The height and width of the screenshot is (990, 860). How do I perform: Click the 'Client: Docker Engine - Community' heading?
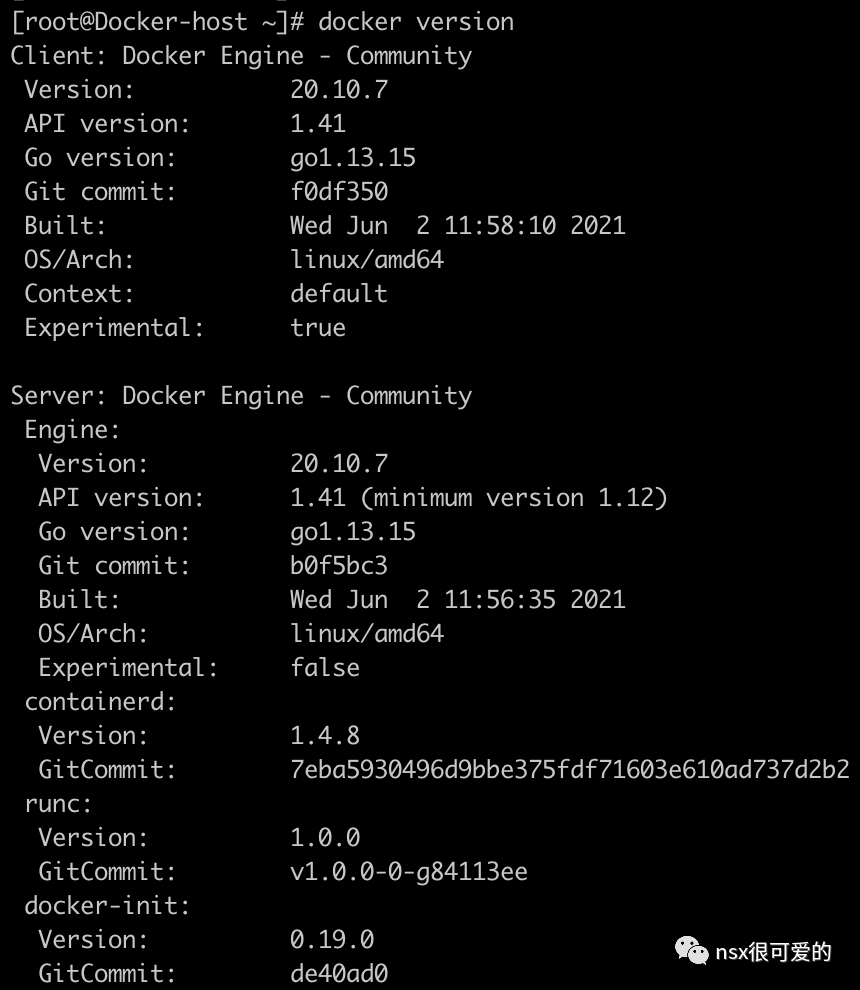pos(241,55)
